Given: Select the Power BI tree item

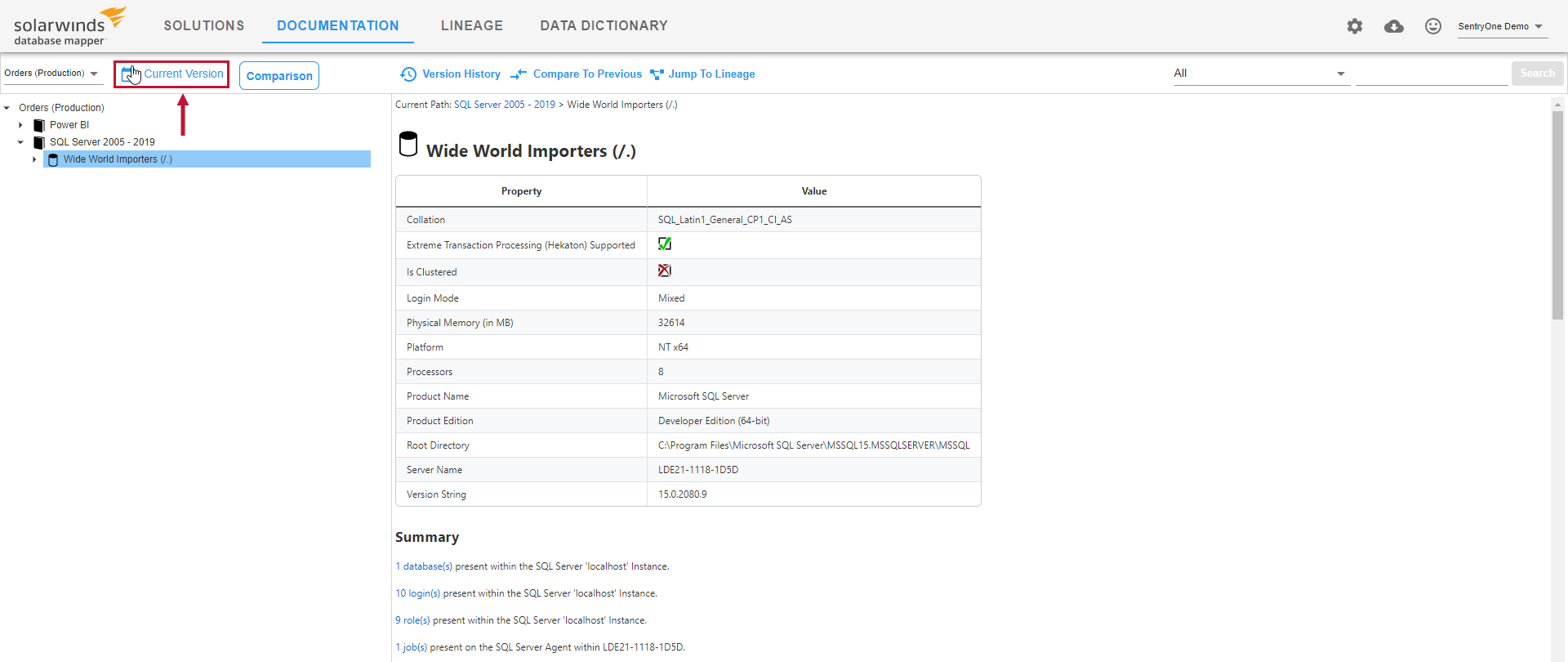Looking at the screenshot, I should pos(69,125).
